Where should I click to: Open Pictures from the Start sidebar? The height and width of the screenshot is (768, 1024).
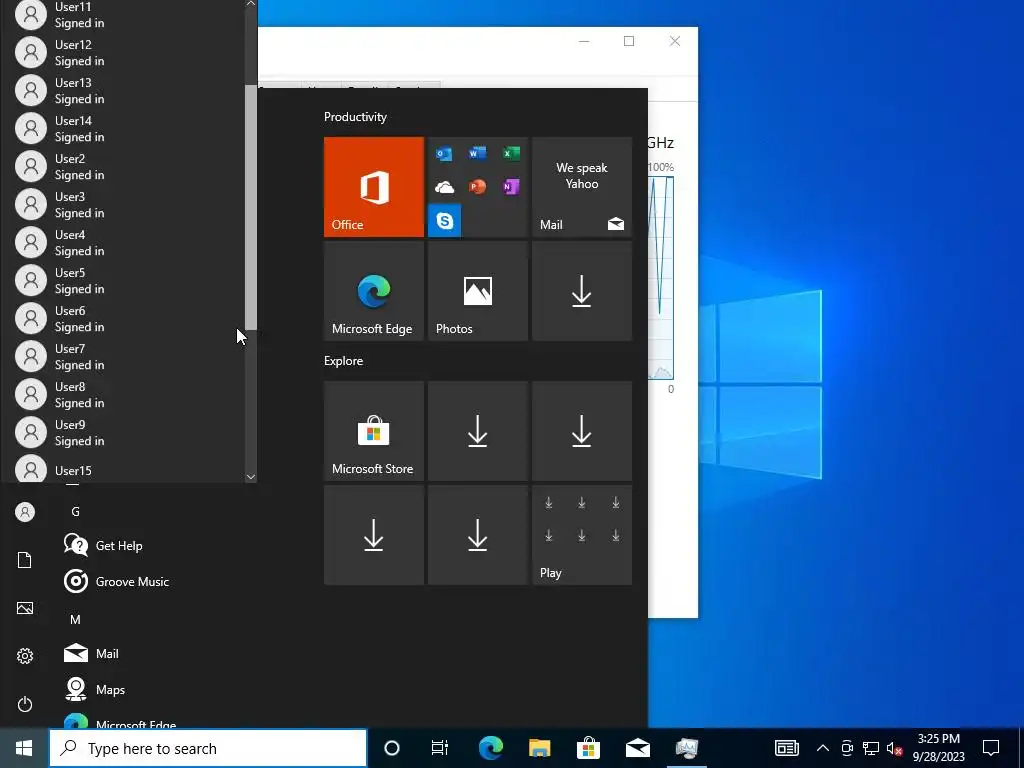coord(25,608)
